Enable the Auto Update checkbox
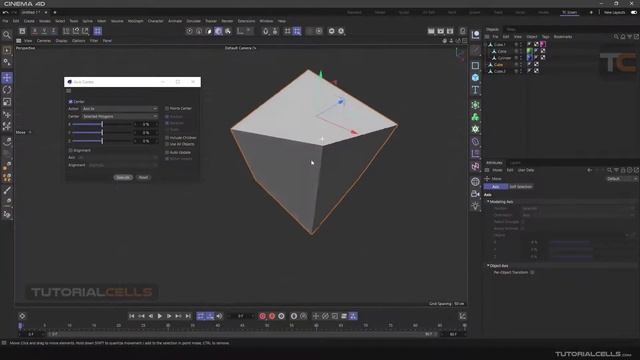 point(167,152)
